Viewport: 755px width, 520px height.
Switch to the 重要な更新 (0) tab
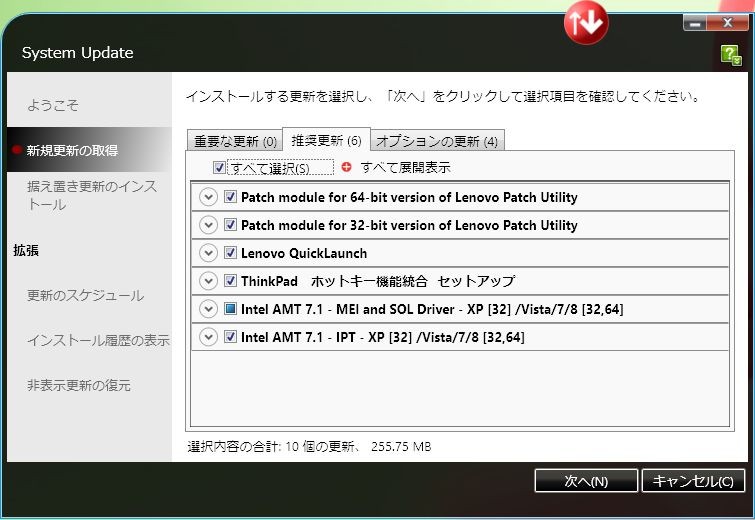[235, 141]
